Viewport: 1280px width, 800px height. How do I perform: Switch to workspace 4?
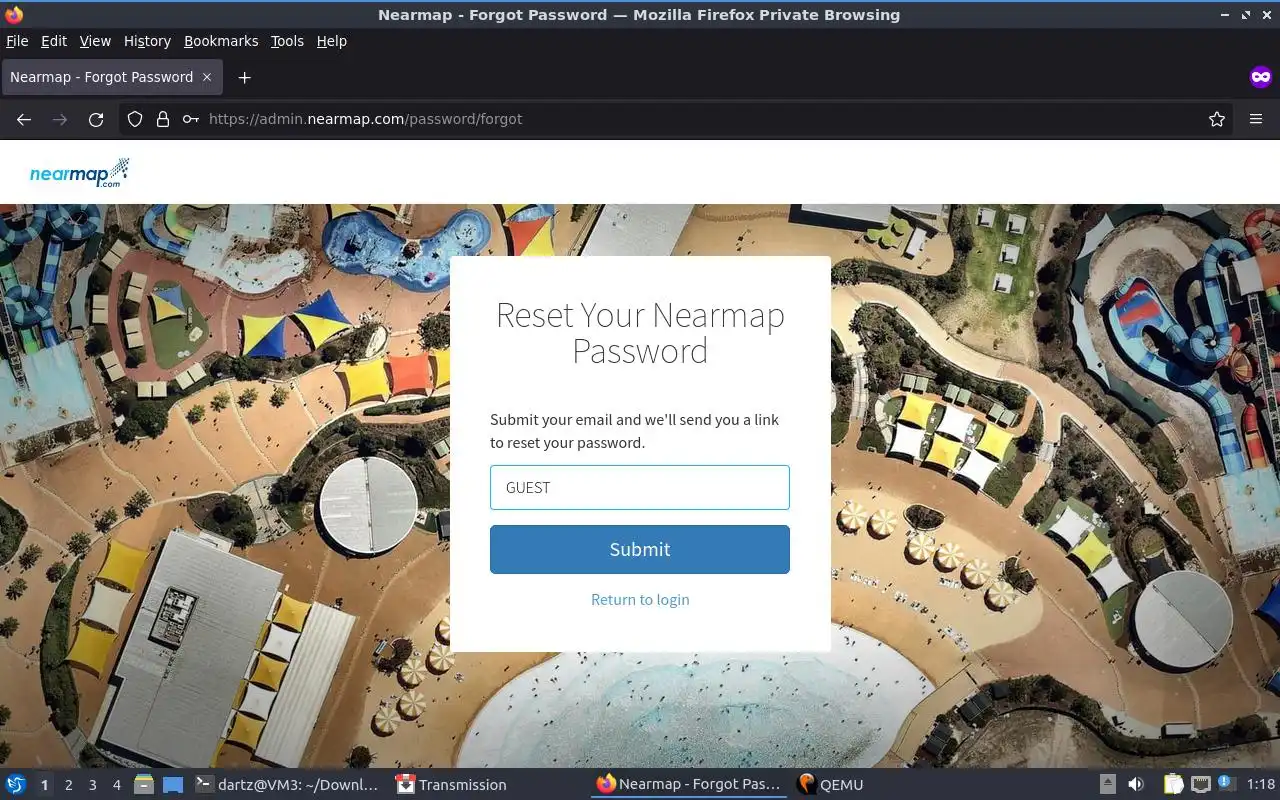[116, 785]
